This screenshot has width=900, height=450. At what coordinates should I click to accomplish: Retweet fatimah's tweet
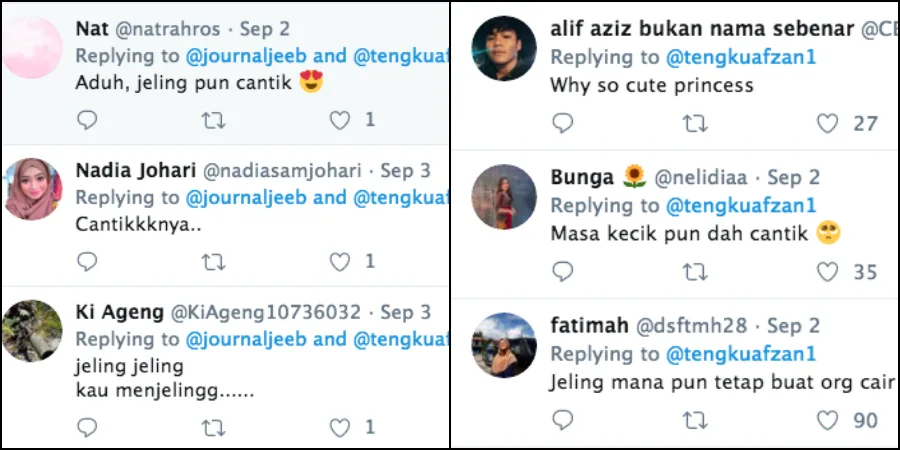(x=694, y=421)
